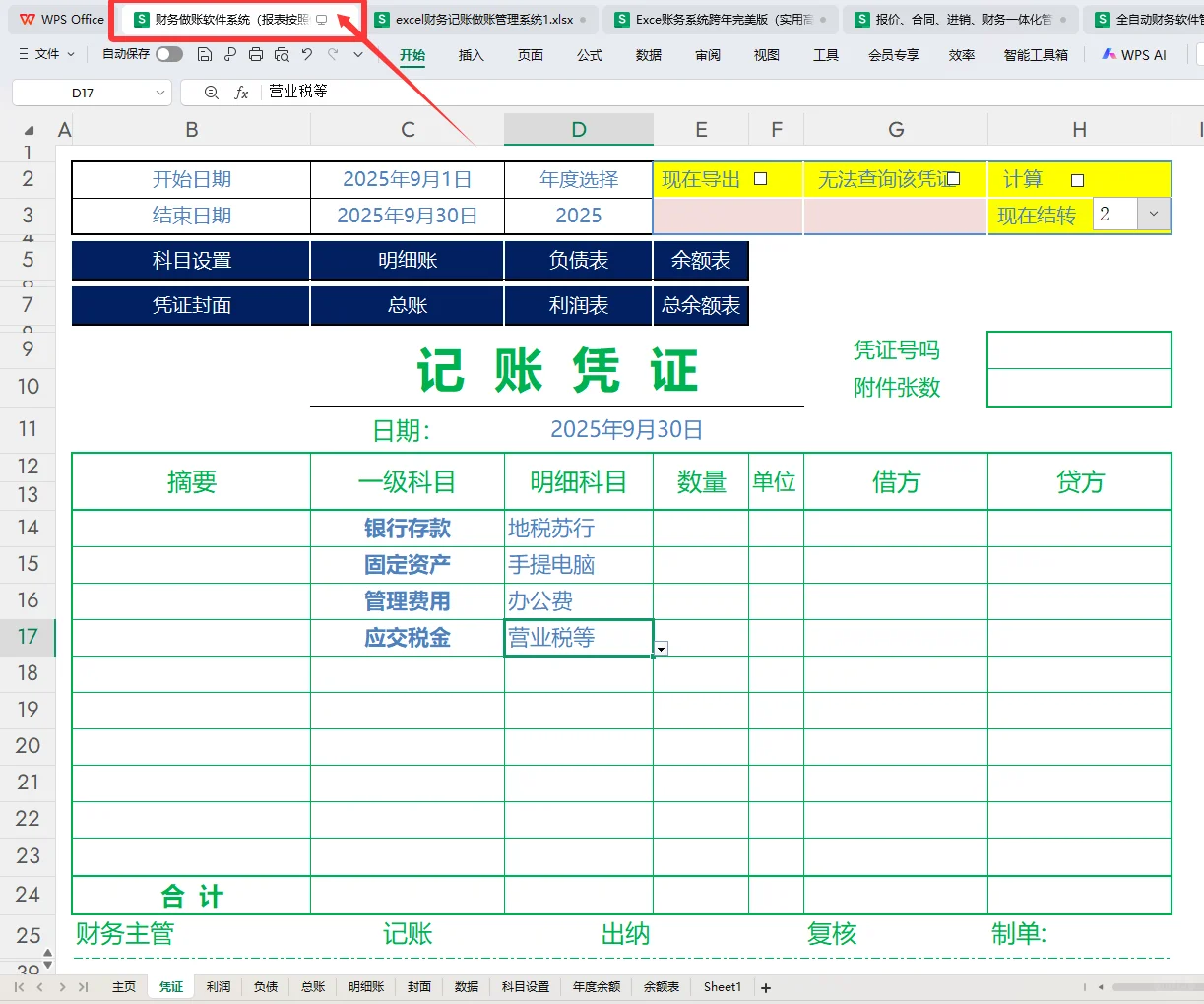Screen dimensions: 1204x1004
Task: Open Print using the printer icon
Action: 256,55
